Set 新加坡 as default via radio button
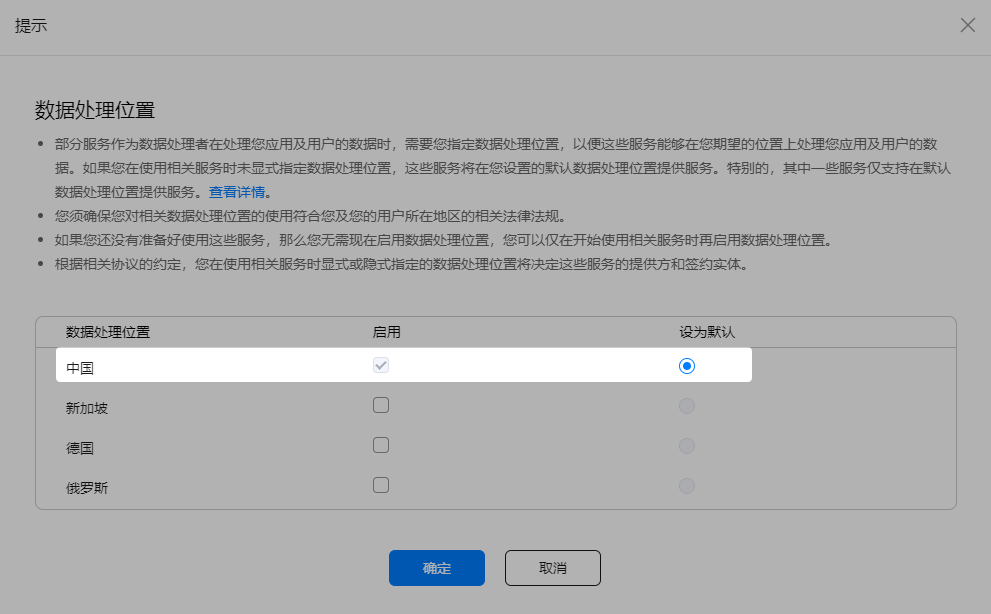Screen dimensions: 991x614 [686, 406]
